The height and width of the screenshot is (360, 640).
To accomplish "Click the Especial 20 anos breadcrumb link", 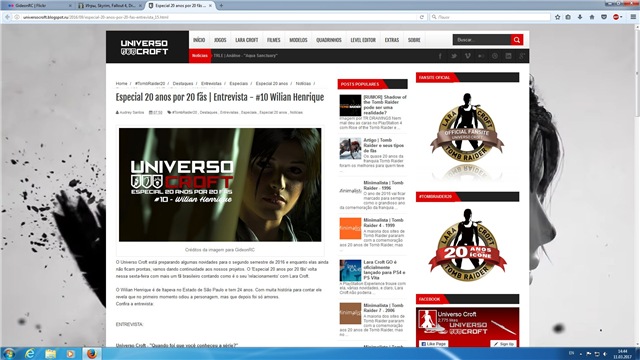I will point(271,83).
